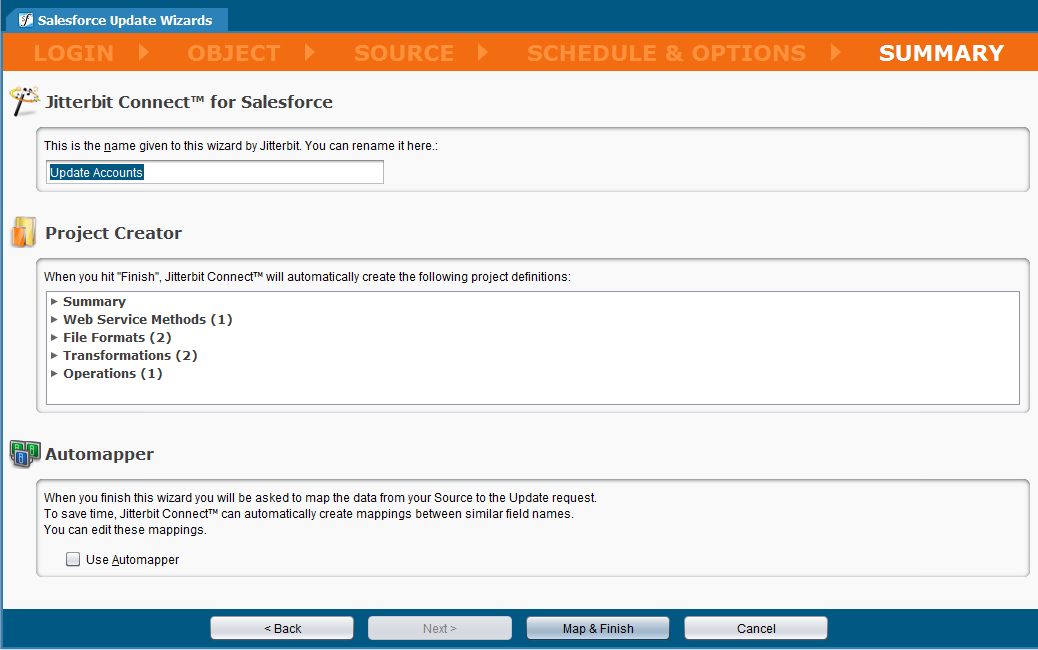Expand the Summary tree node
Viewport: 1038px width, 650px height.
tap(54, 302)
